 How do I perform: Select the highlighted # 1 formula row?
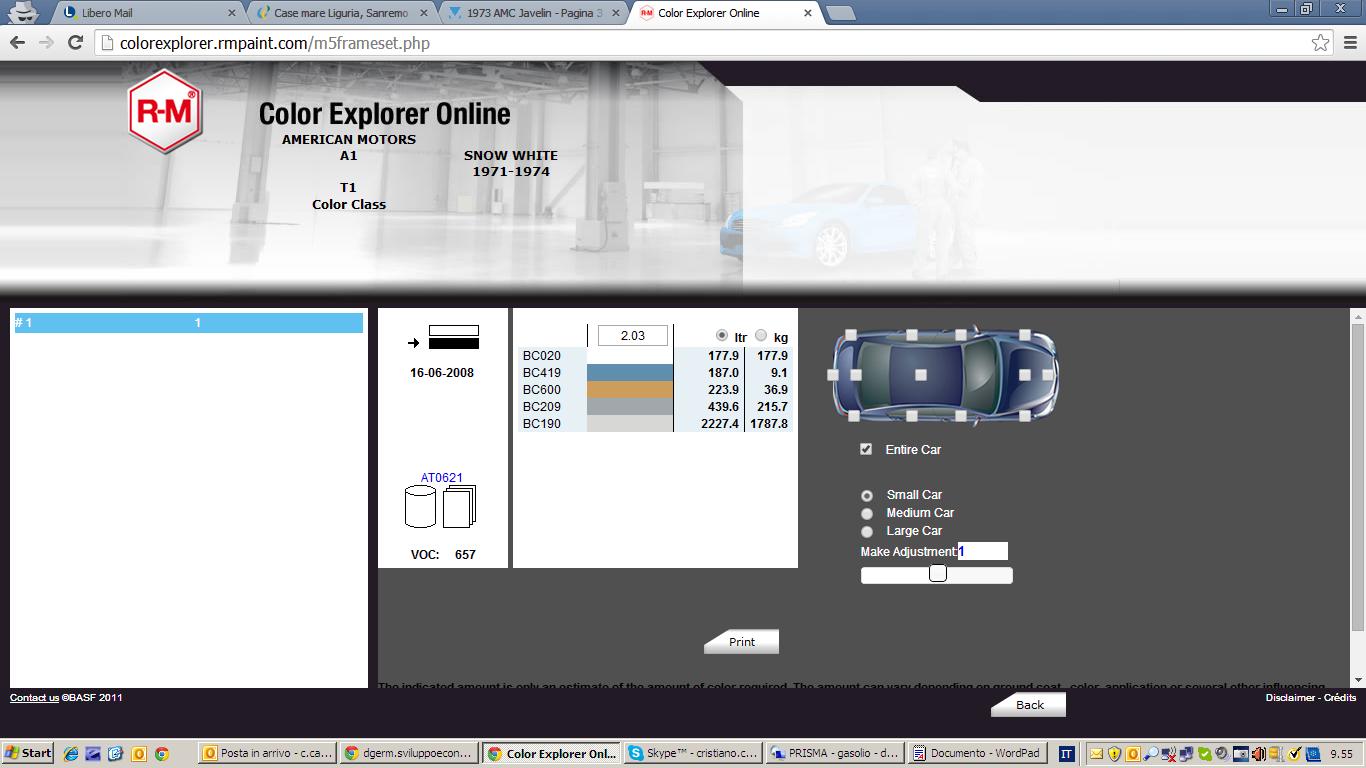(x=188, y=323)
